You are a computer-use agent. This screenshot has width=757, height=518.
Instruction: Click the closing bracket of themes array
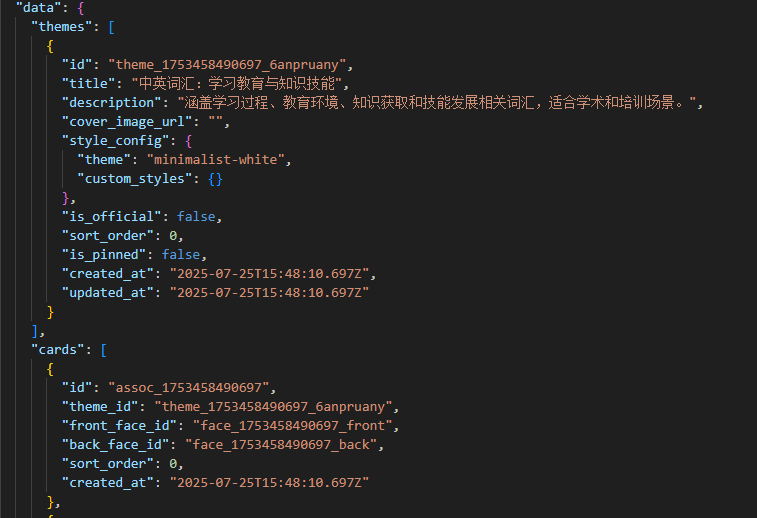click(35, 331)
